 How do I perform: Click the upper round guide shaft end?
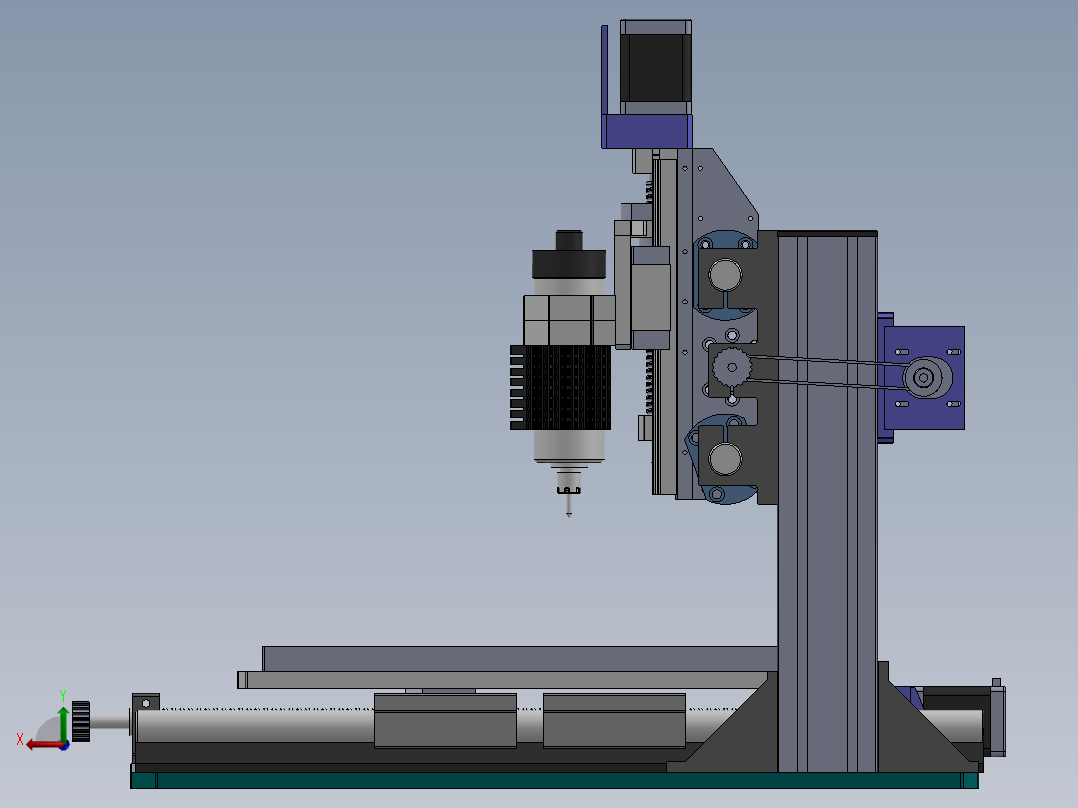tap(724, 273)
